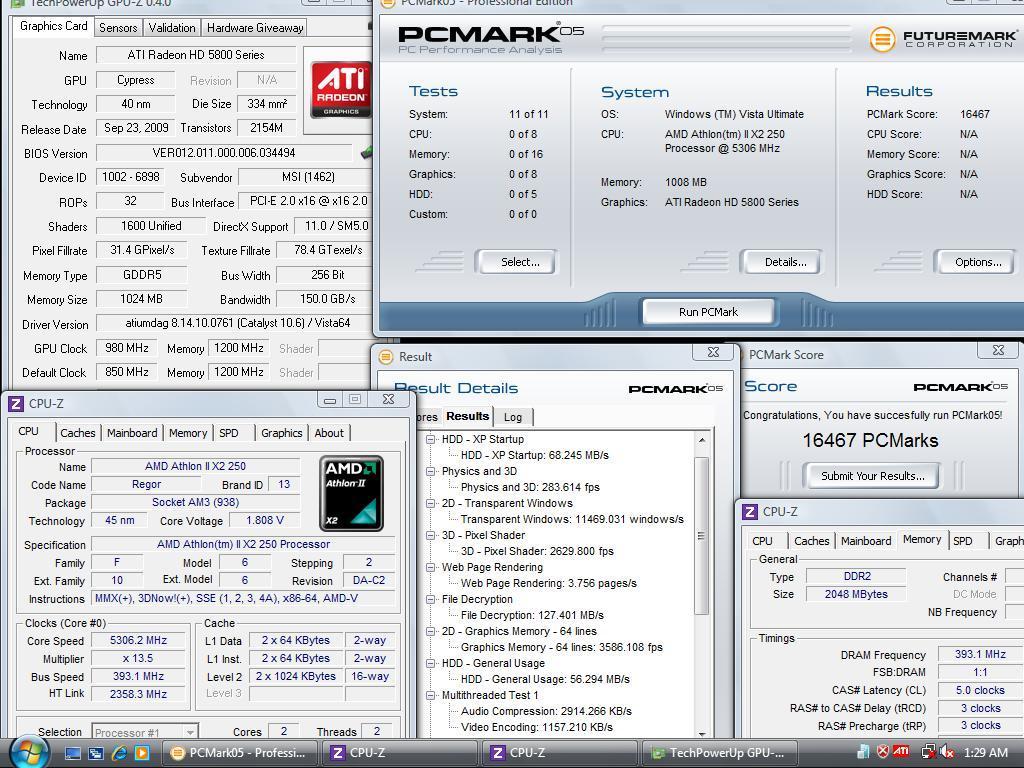This screenshot has width=1024, height=768.
Task: Click the orange icon in Result window titlebar
Action: (x=386, y=357)
